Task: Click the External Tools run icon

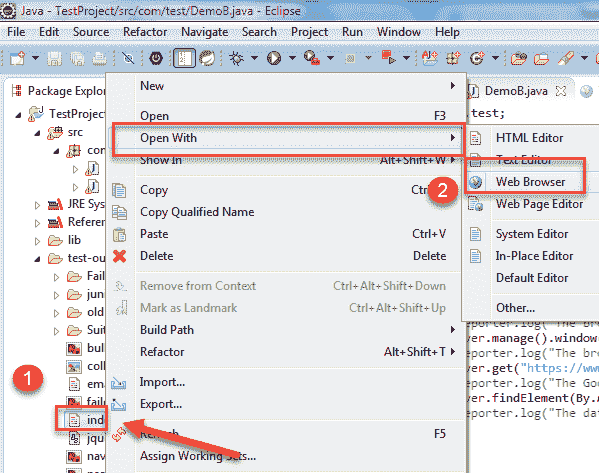Action: point(389,58)
